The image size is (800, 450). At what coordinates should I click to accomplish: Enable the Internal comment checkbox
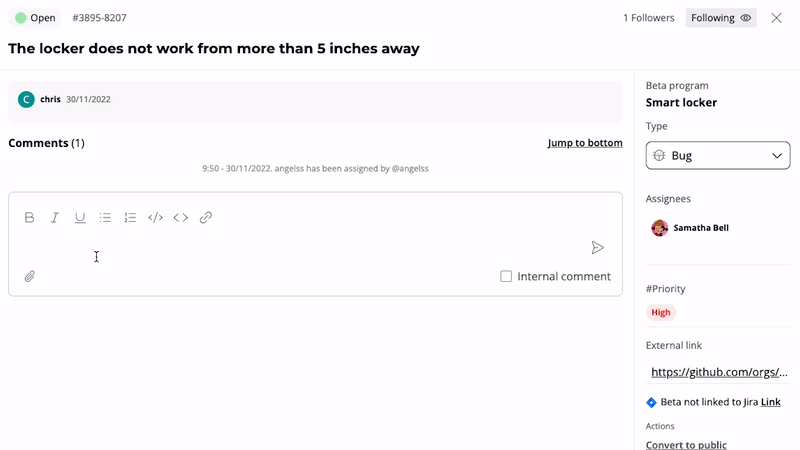(x=506, y=276)
